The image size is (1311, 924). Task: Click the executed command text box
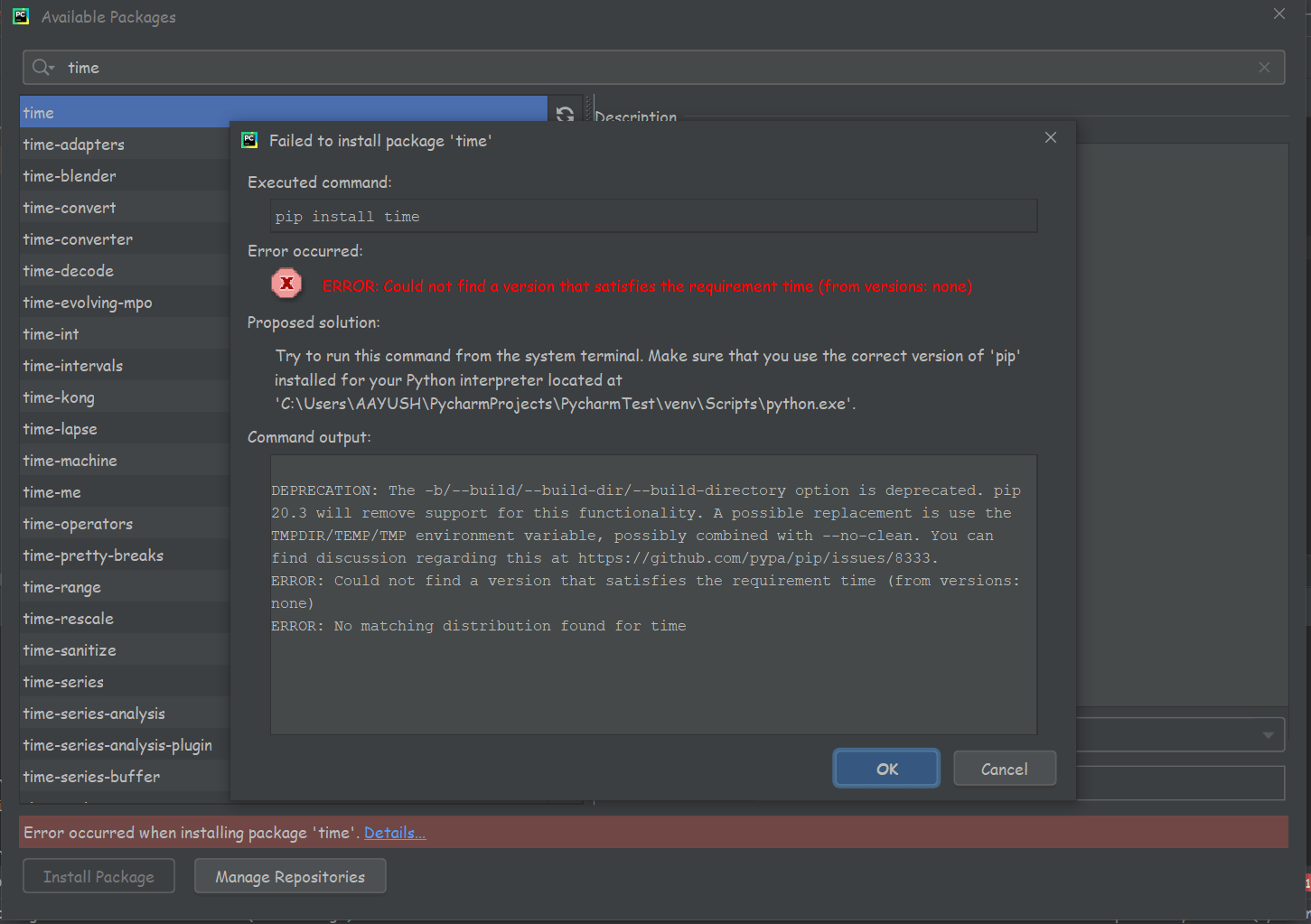(x=653, y=217)
